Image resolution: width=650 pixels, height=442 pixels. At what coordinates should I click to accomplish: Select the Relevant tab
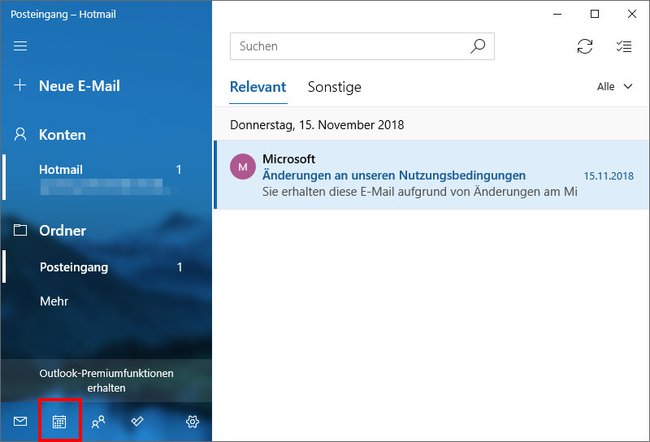pos(258,87)
